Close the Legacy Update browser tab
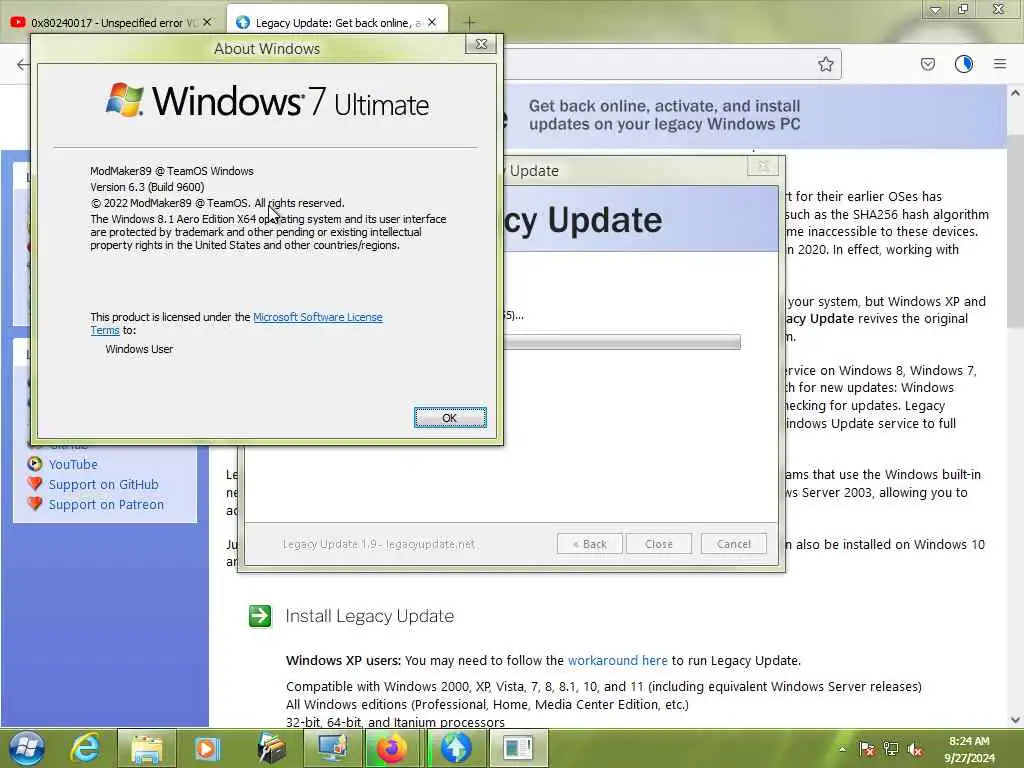Screen dimensions: 1024x768 432,22
